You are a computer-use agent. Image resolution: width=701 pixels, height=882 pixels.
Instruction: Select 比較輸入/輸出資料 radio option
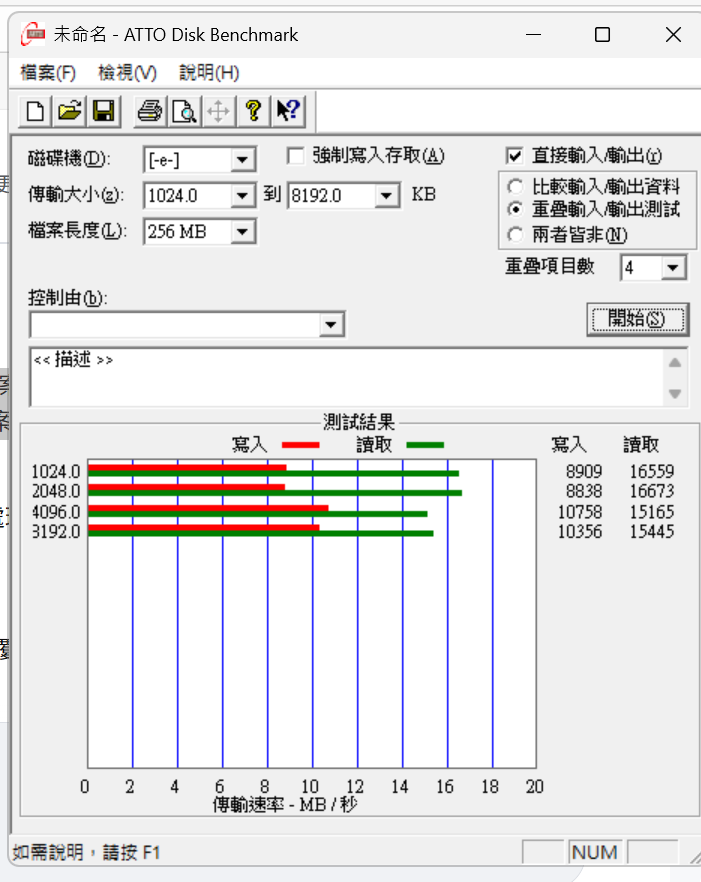[x=515, y=186]
